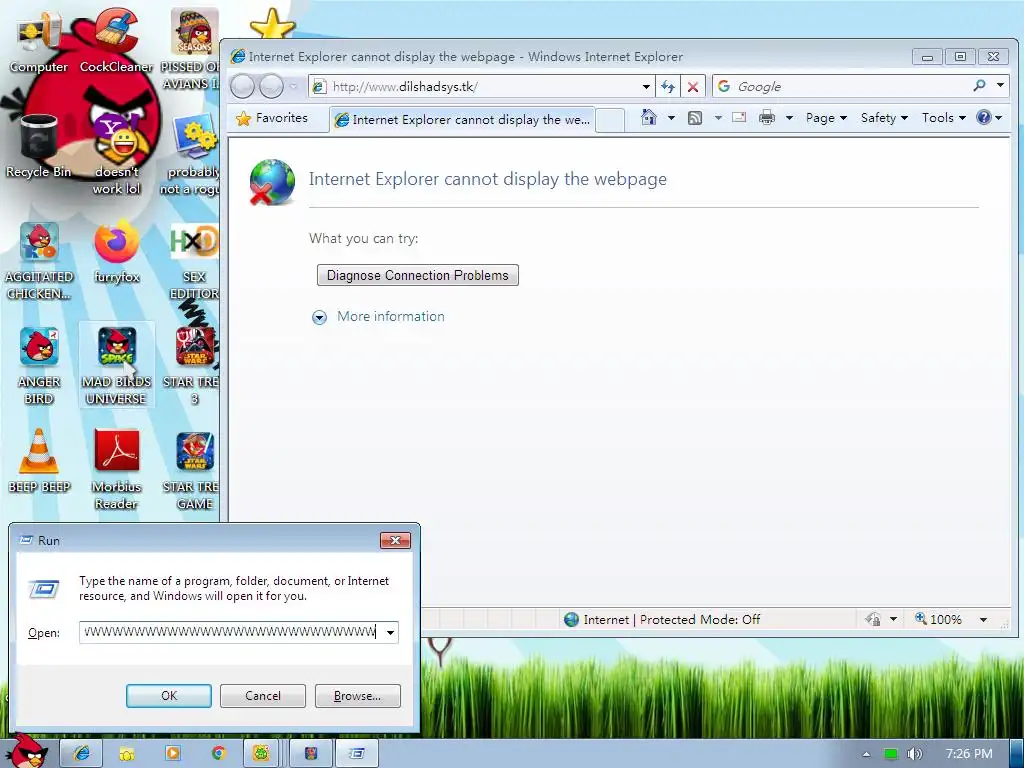Open the furryfox desktop icon

coord(116,253)
